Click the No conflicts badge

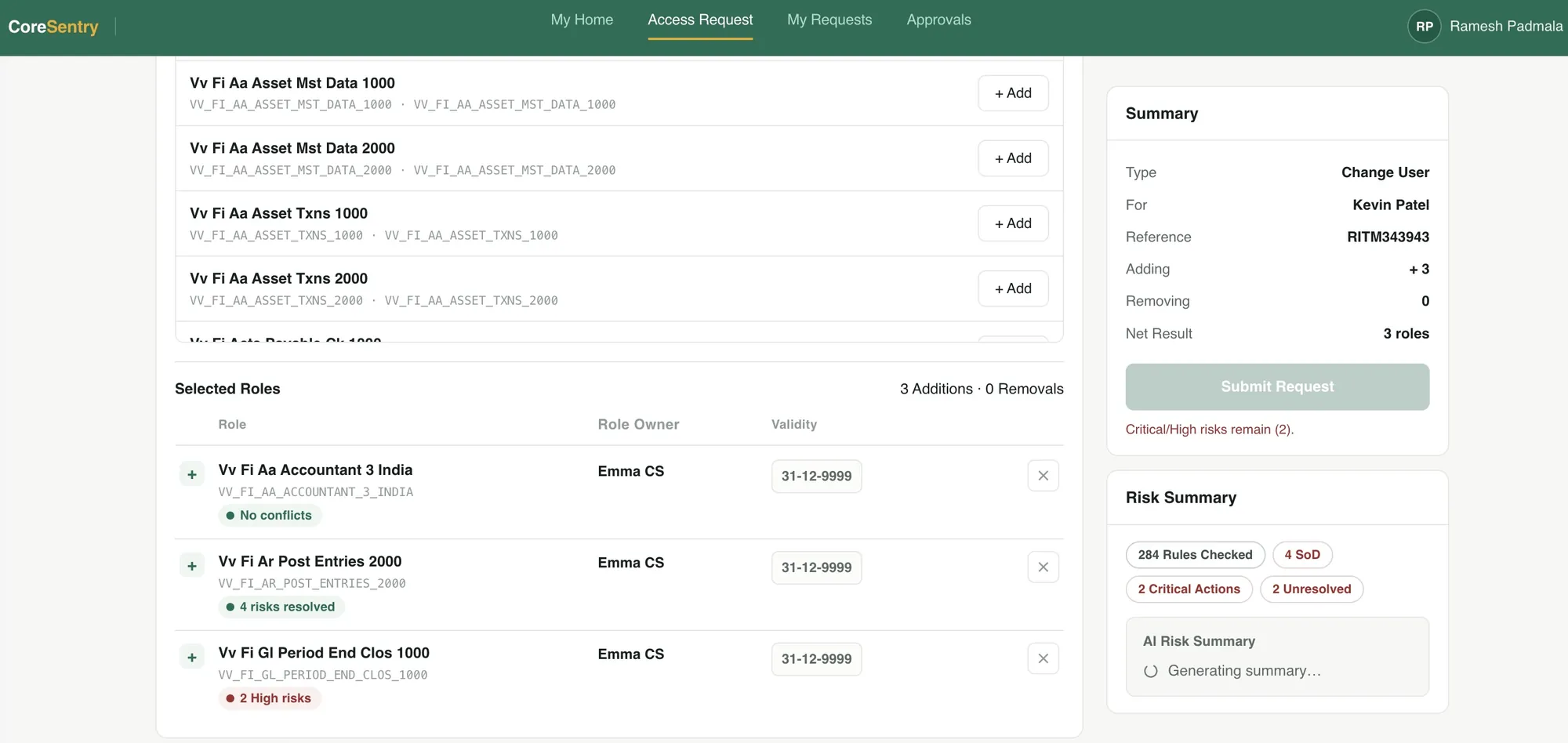(270, 516)
